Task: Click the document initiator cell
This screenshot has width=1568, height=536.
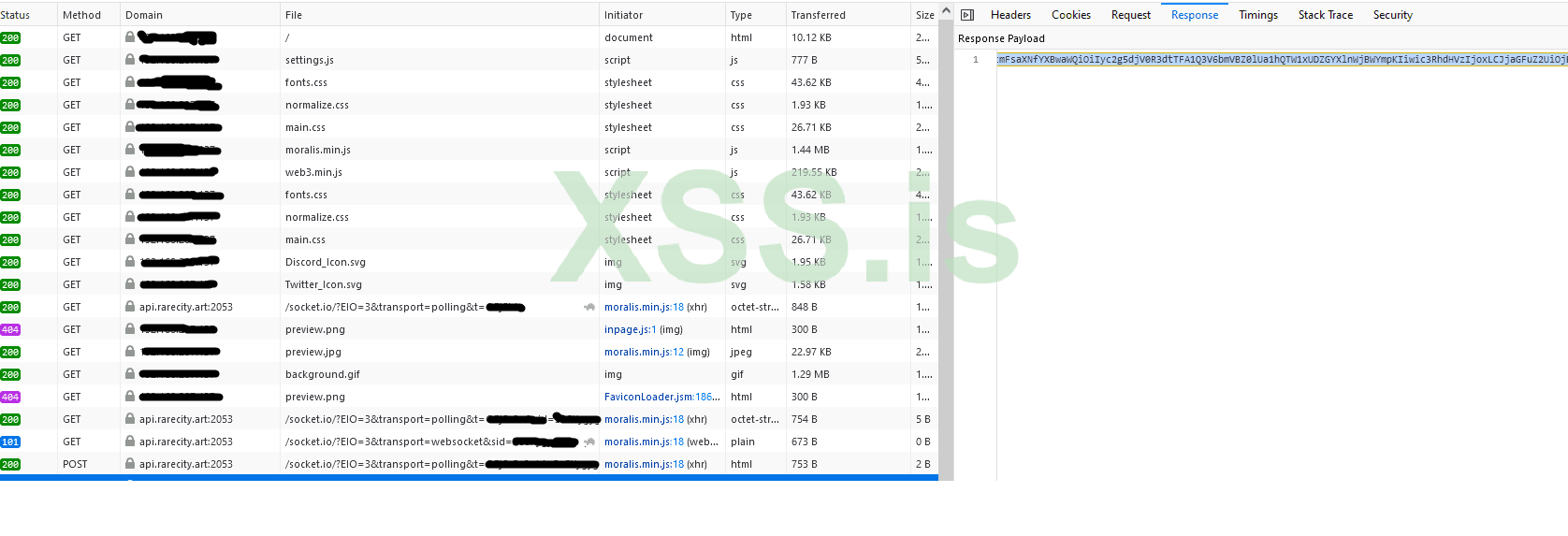Action: (x=629, y=37)
